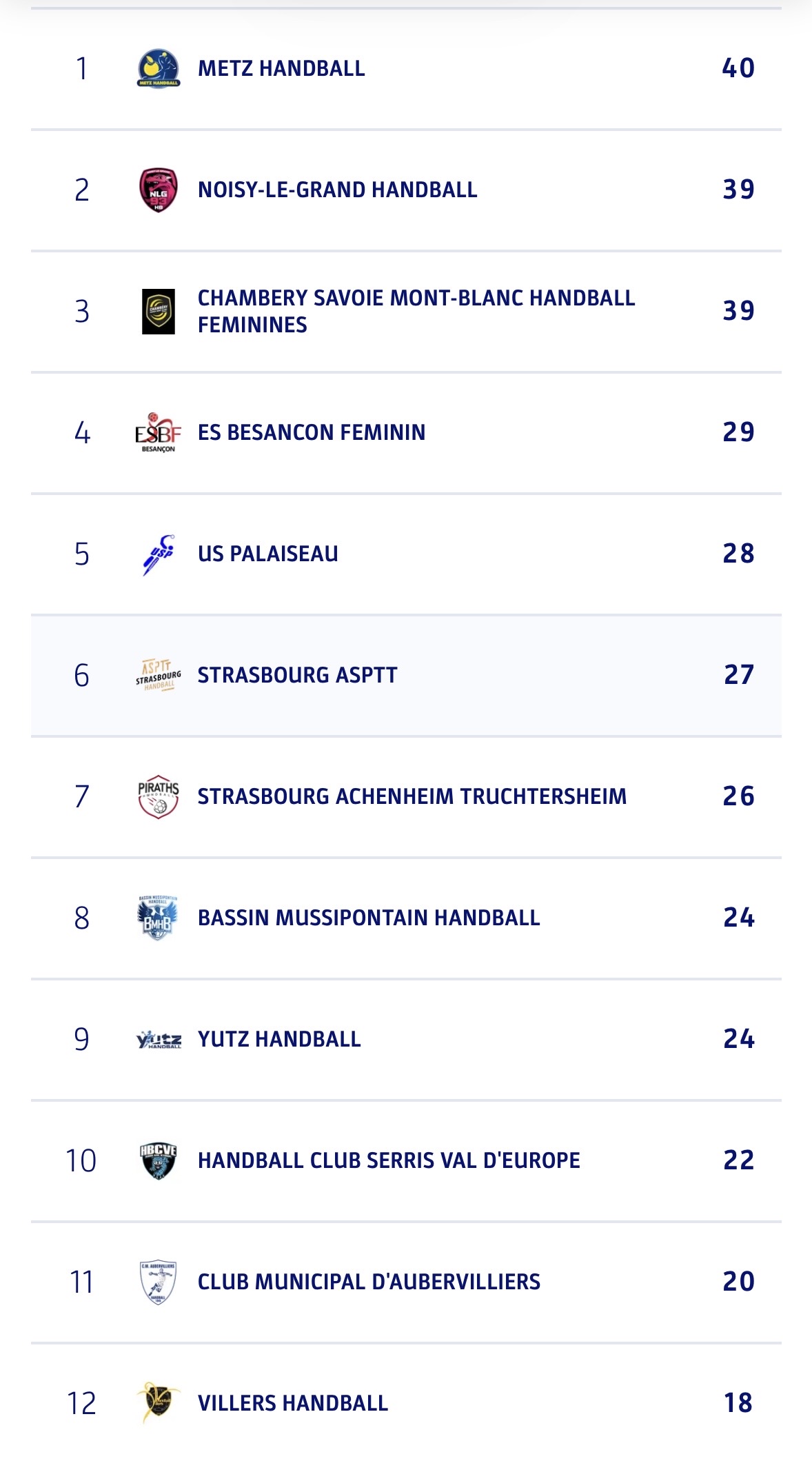
Task: Select the Chambery black square logo
Action: [159, 312]
